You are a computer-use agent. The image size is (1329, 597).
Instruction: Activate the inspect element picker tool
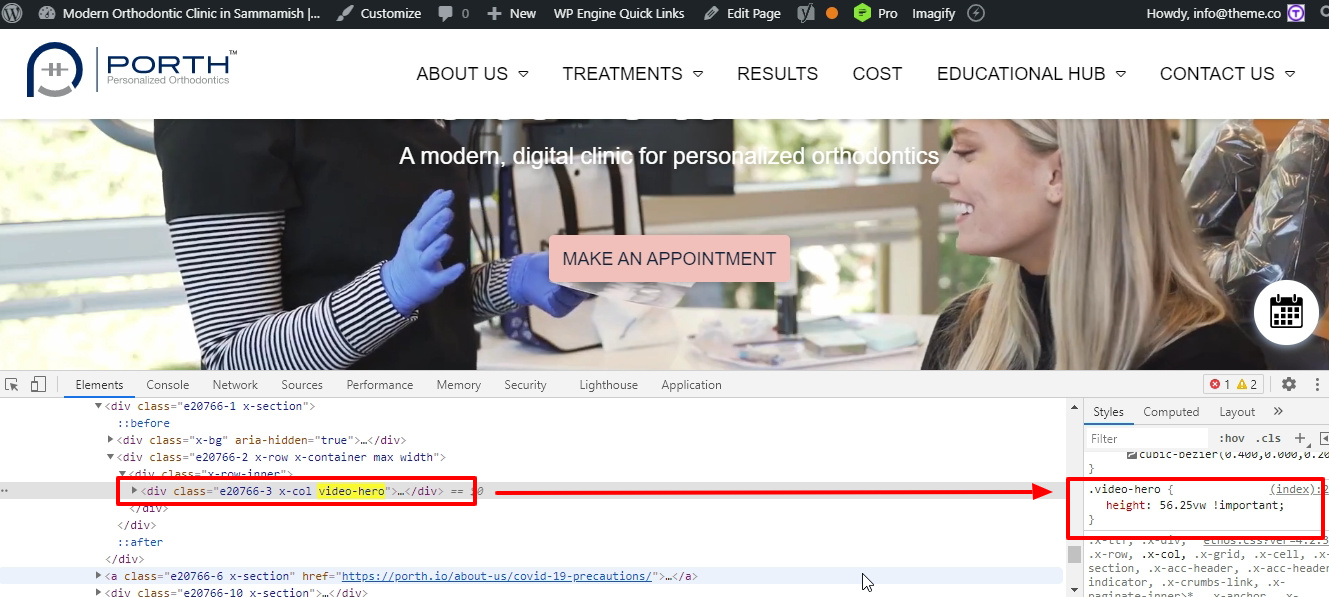[x=12, y=385]
